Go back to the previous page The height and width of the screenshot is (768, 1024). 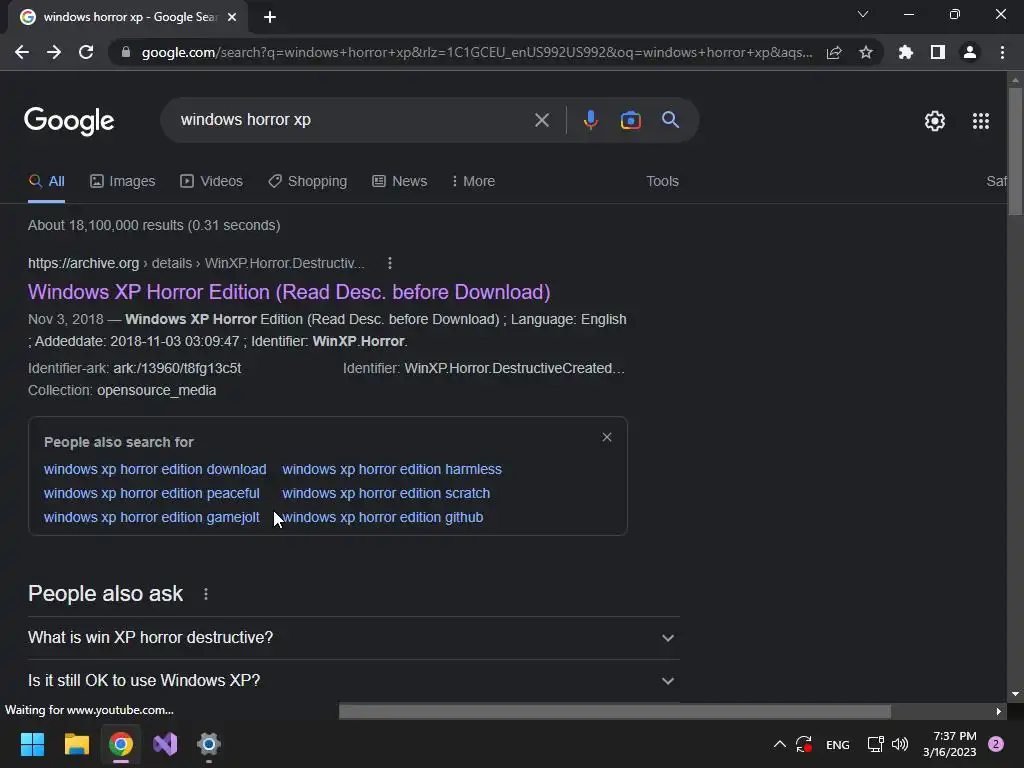[x=22, y=52]
